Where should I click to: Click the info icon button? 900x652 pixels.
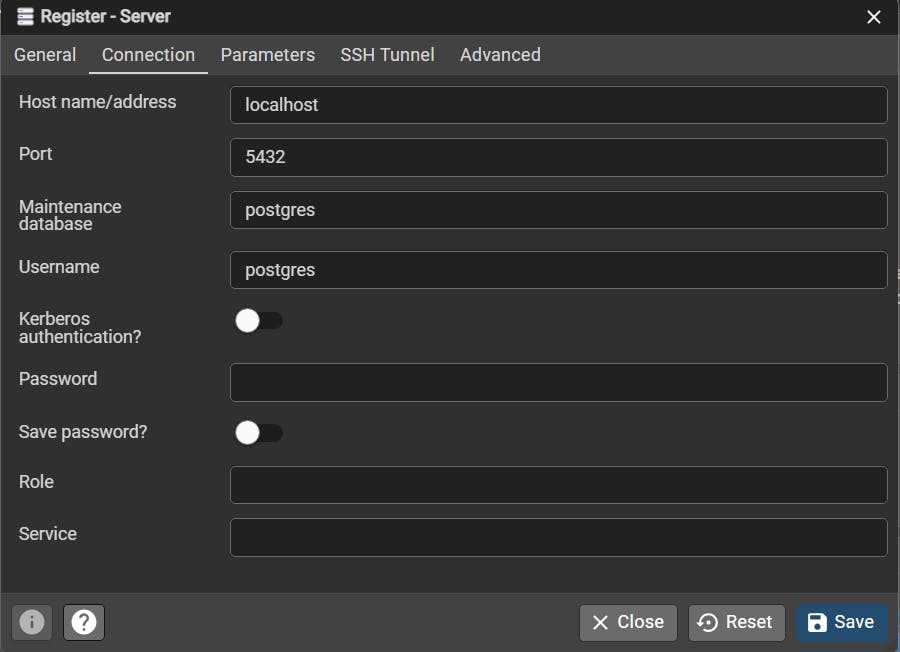click(32, 622)
